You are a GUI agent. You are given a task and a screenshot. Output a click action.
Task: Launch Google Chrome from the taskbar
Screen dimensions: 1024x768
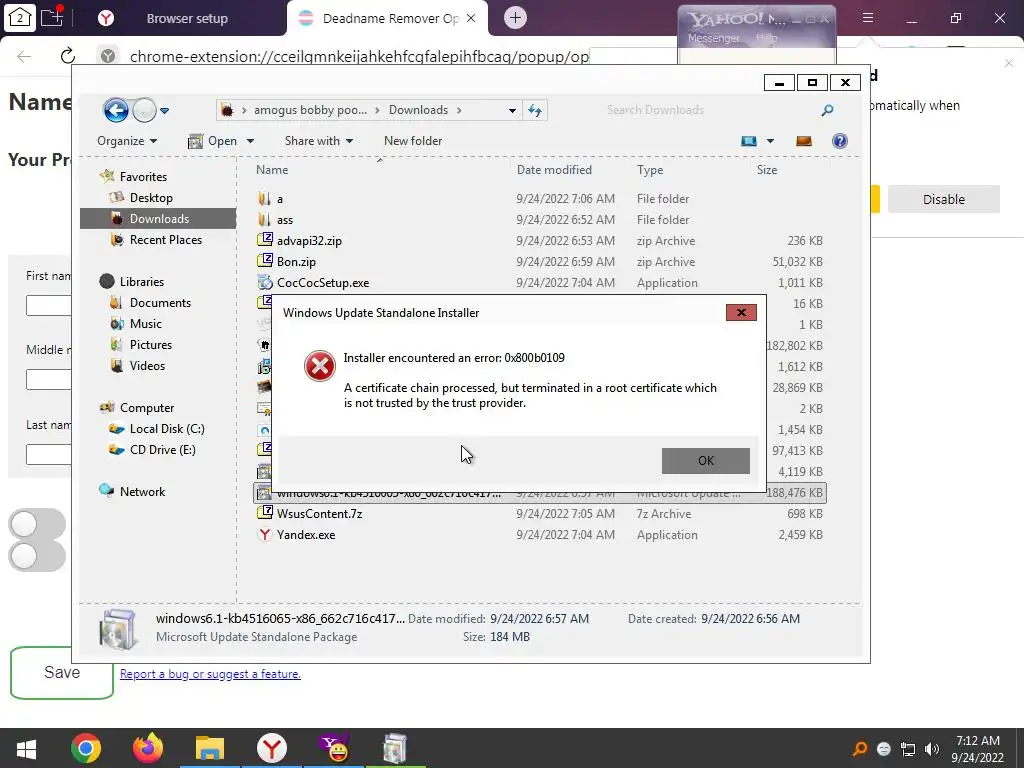pos(86,748)
